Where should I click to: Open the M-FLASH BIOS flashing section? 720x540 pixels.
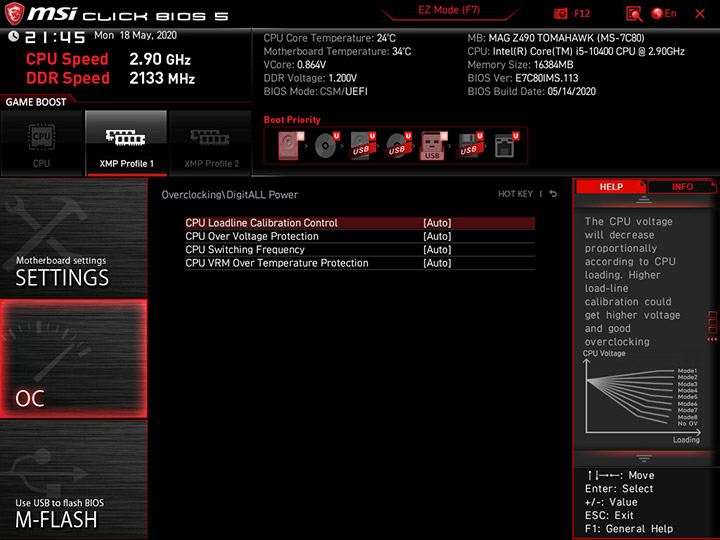[x=73, y=479]
